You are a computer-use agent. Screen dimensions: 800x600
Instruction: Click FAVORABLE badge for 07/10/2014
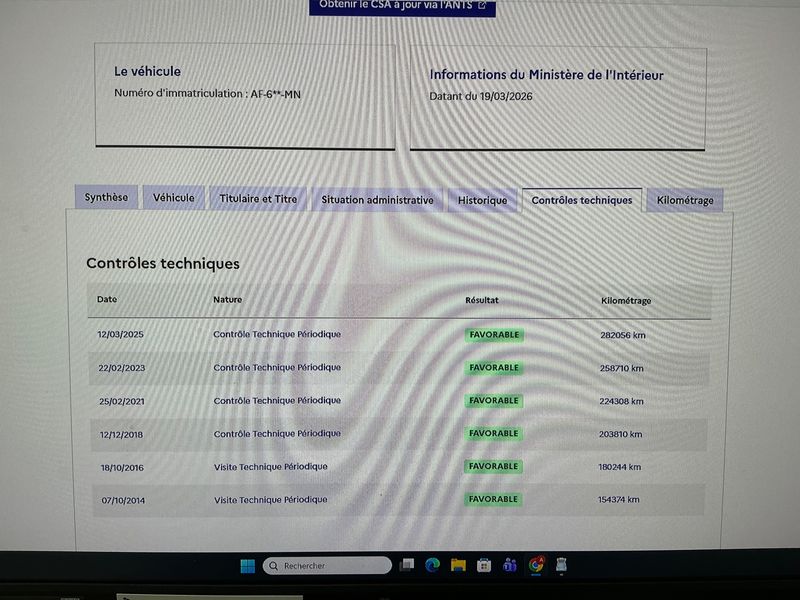(x=493, y=499)
